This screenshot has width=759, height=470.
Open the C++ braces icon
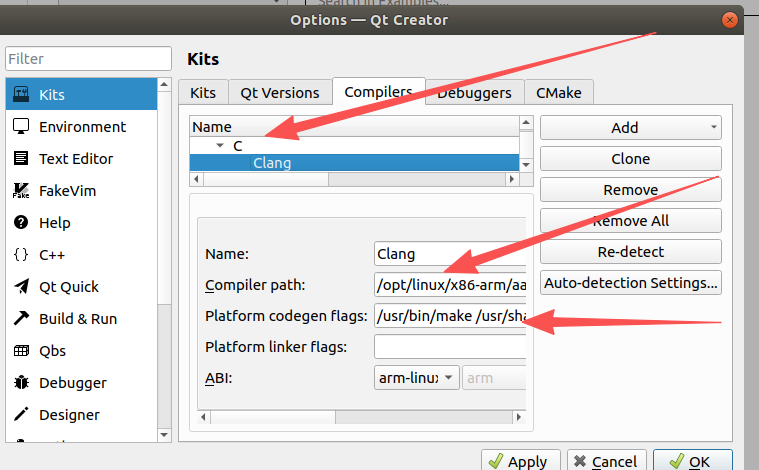(21, 255)
